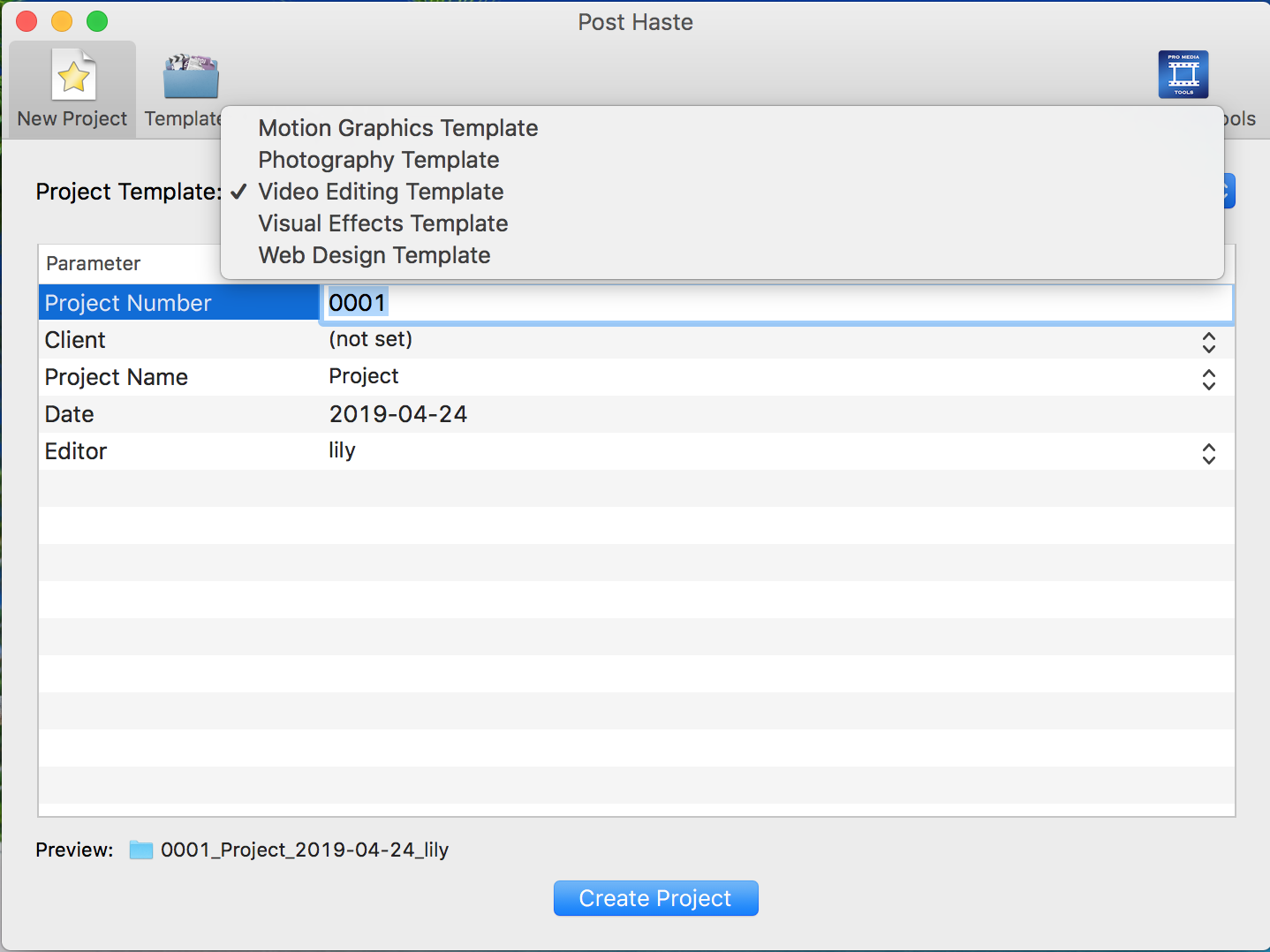Click the Project Template popup arrow

[1229, 191]
